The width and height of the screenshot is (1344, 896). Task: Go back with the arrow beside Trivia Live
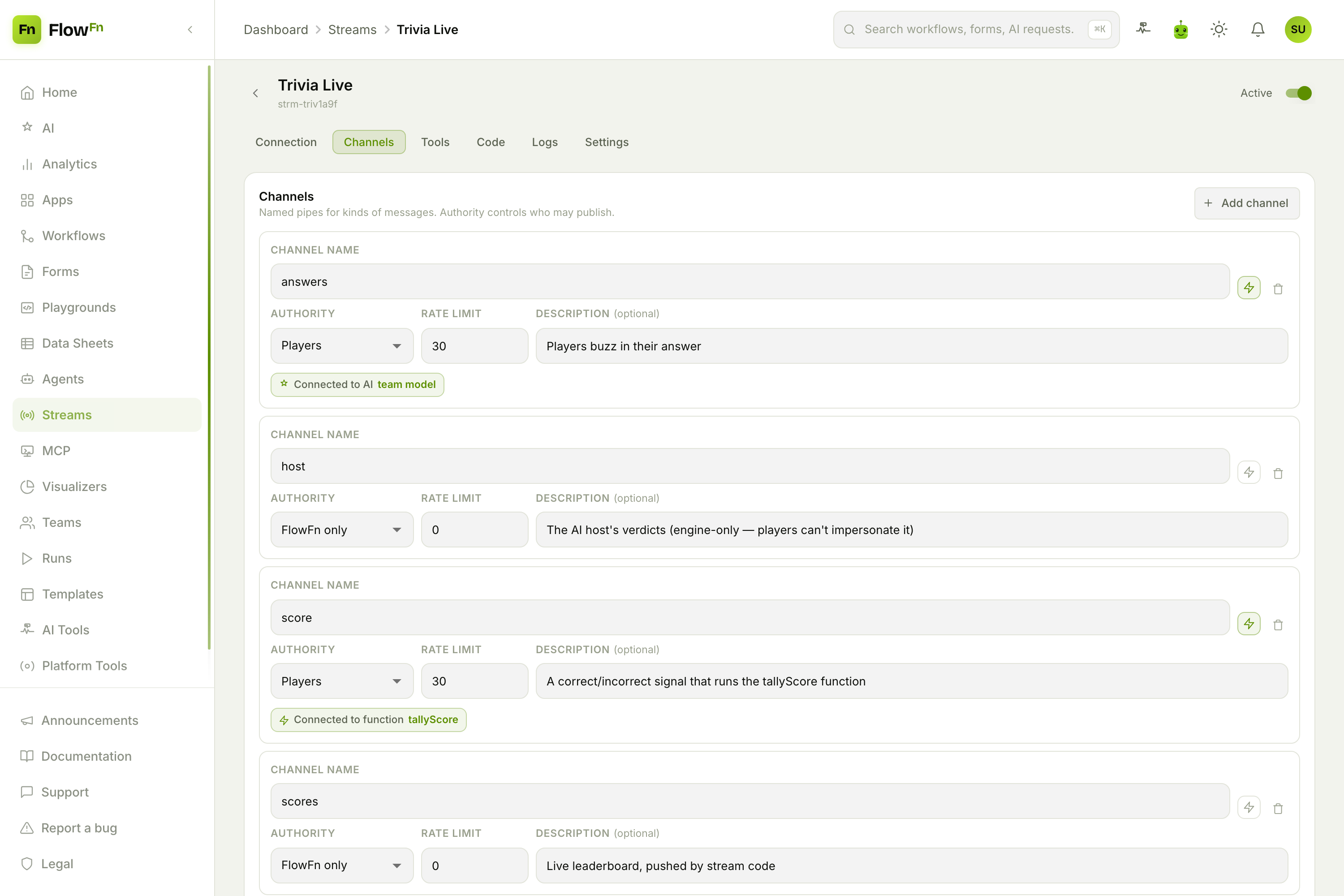tap(255, 93)
